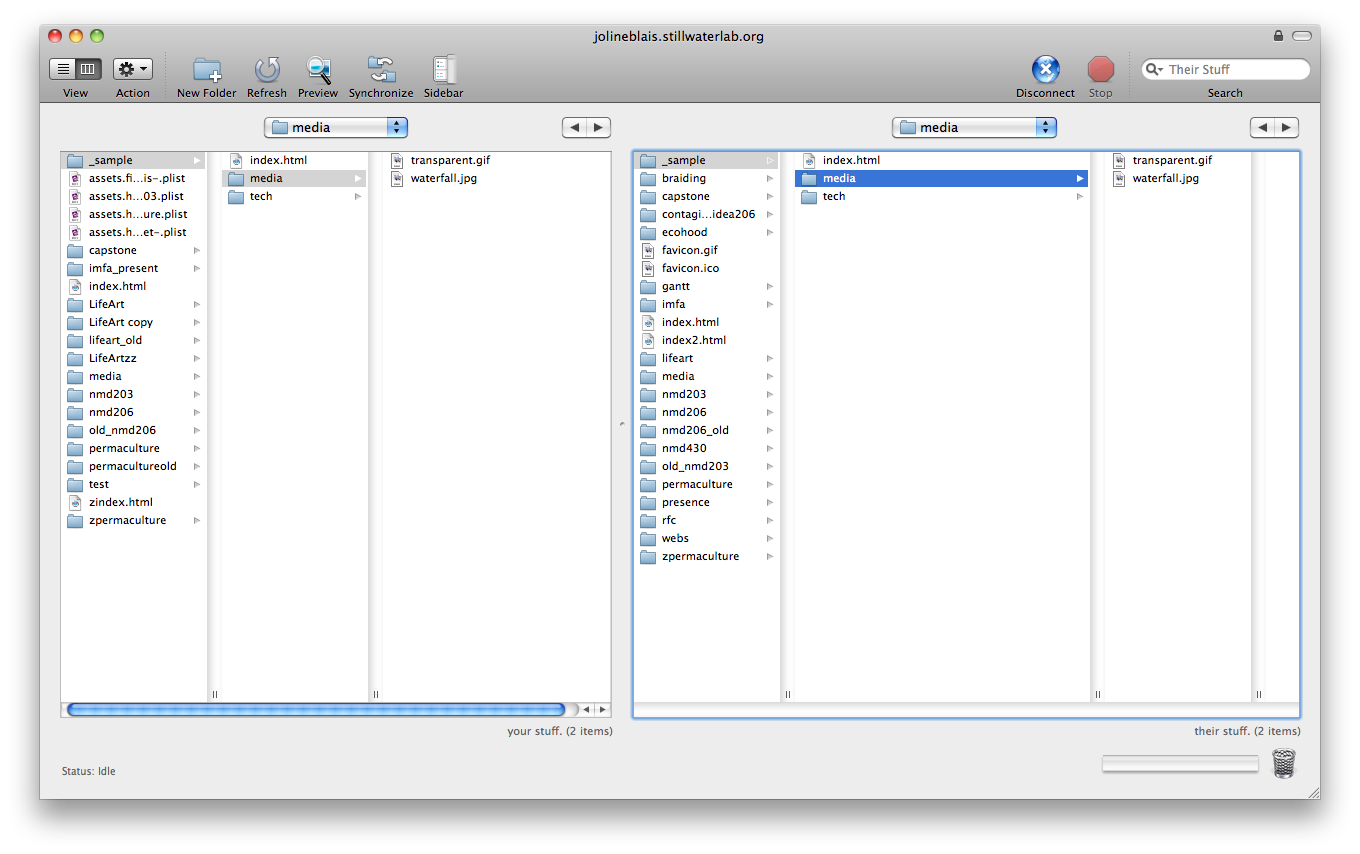The height and width of the screenshot is (854, 1360).
Task: Open the left pane media path dropdown
Action: pos(336,127)
